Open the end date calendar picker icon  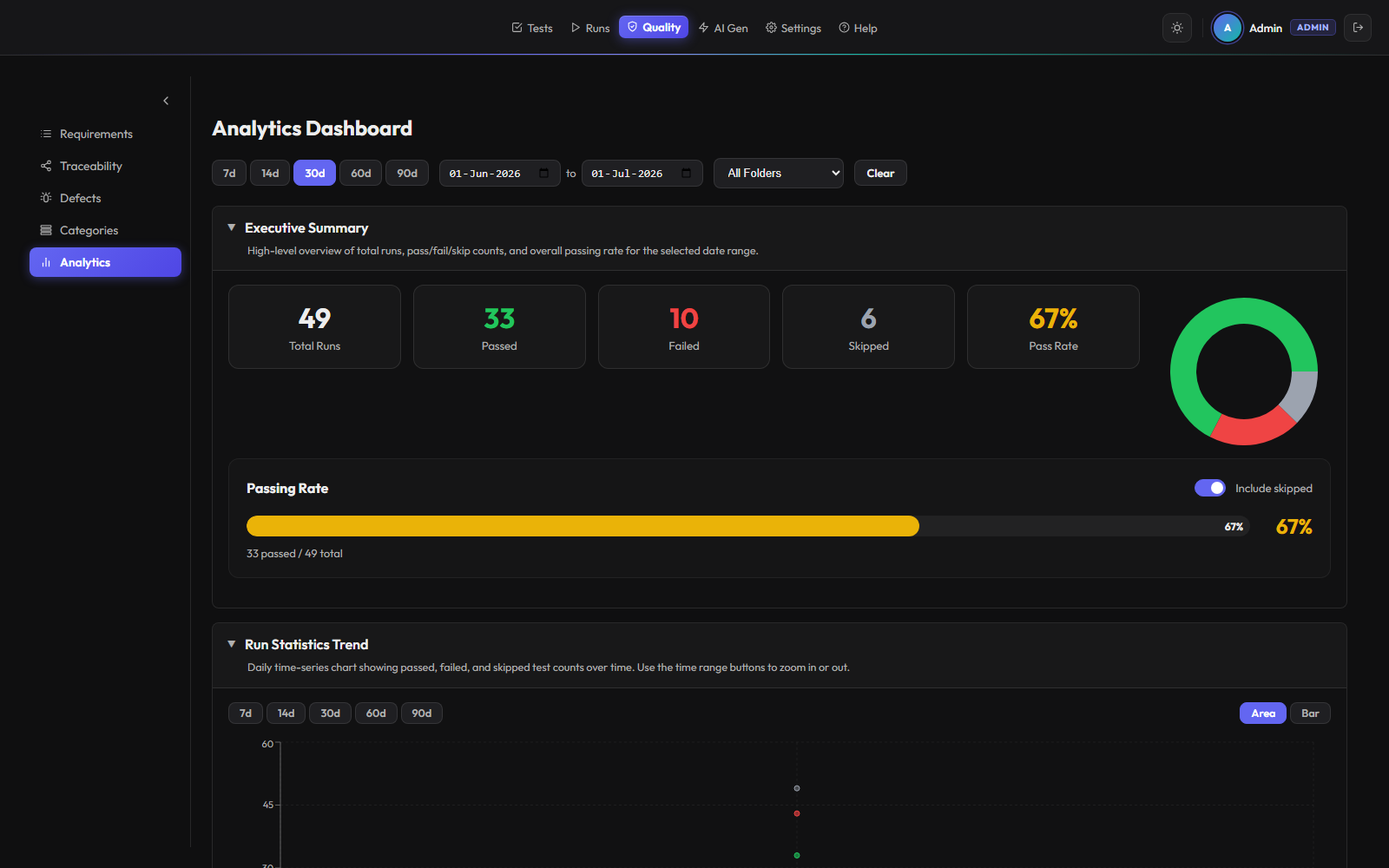(x=686, y=173)
